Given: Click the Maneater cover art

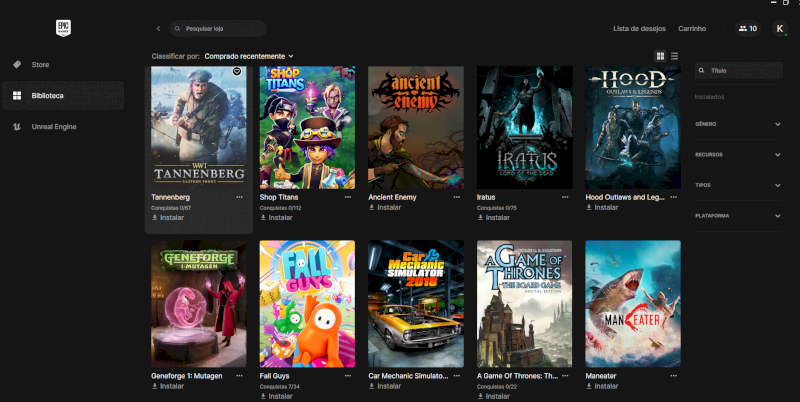Looking at the screenshot, I should [x=633, y=304].
